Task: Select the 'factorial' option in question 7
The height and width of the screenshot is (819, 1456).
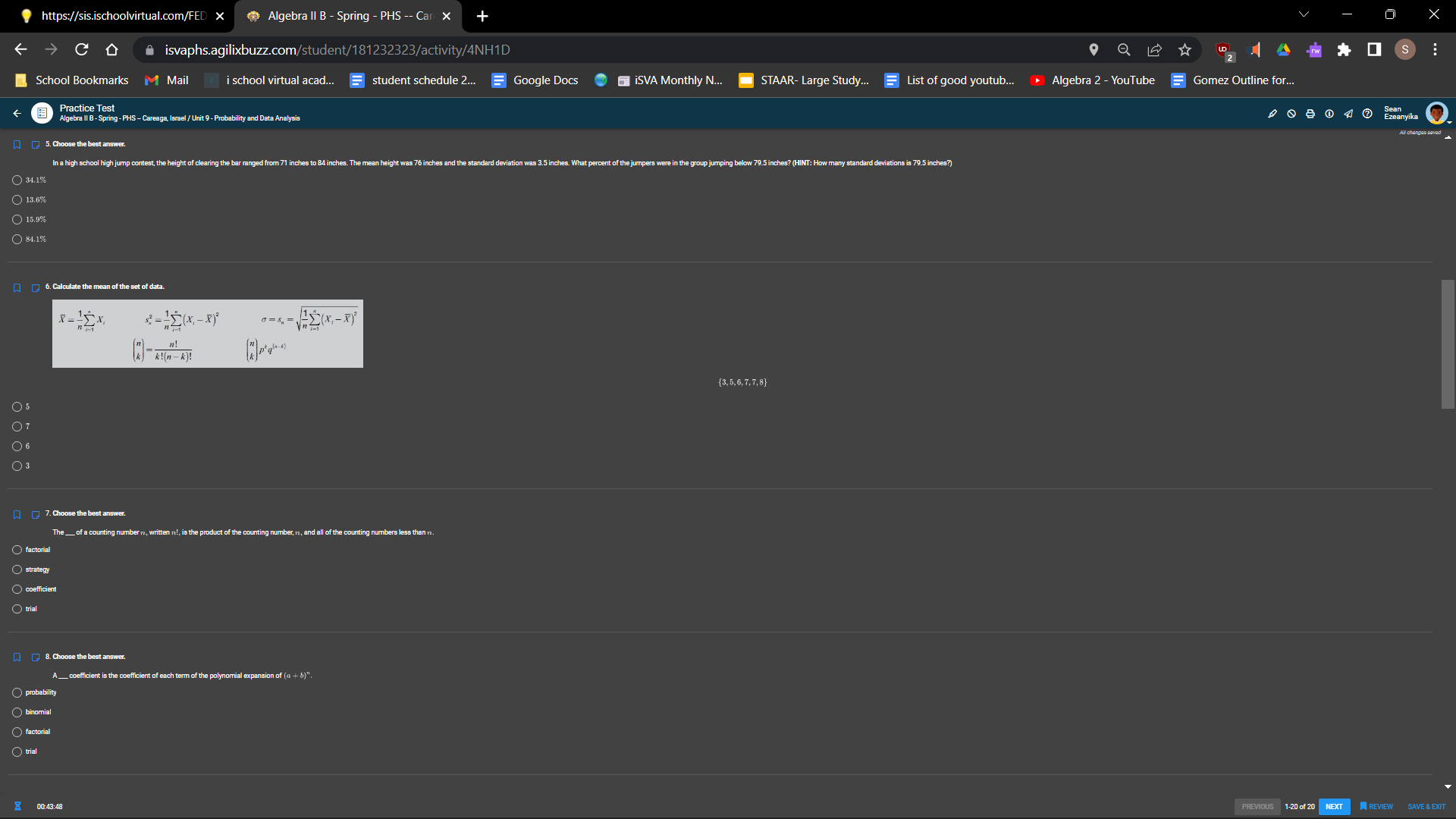Action: point(17,550)
